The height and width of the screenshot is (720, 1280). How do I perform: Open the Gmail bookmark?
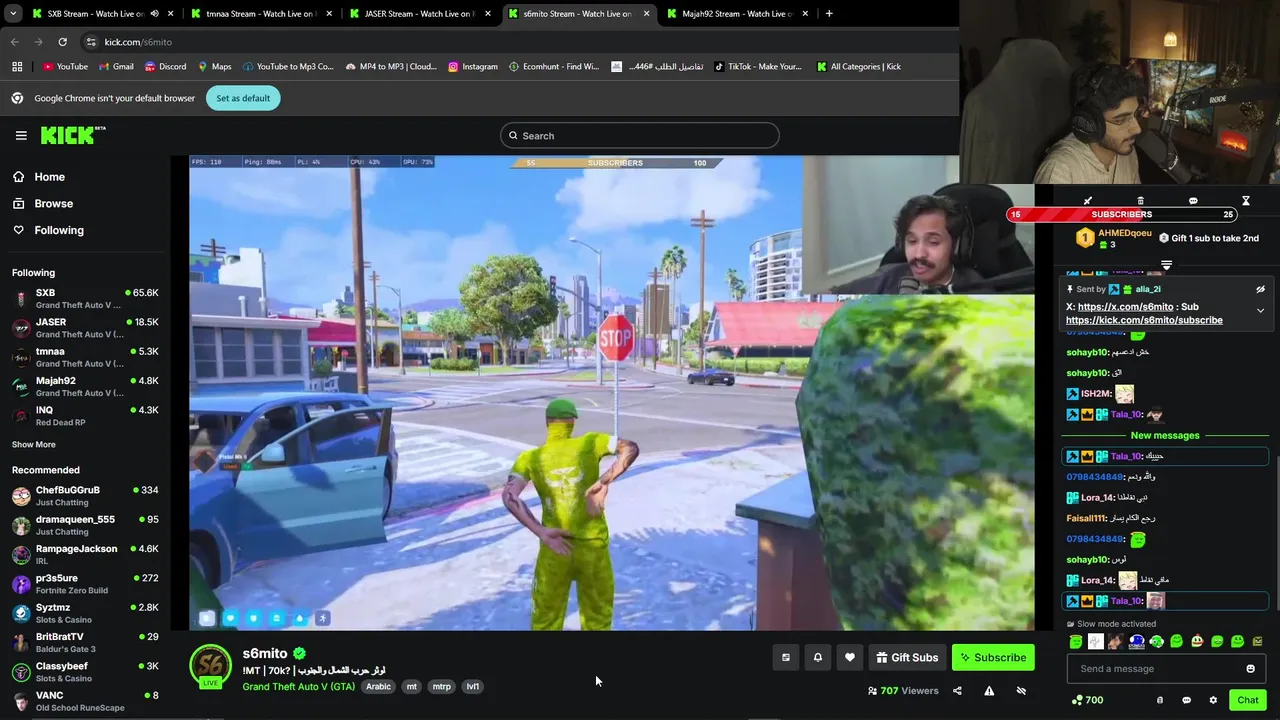click(116, 67)
